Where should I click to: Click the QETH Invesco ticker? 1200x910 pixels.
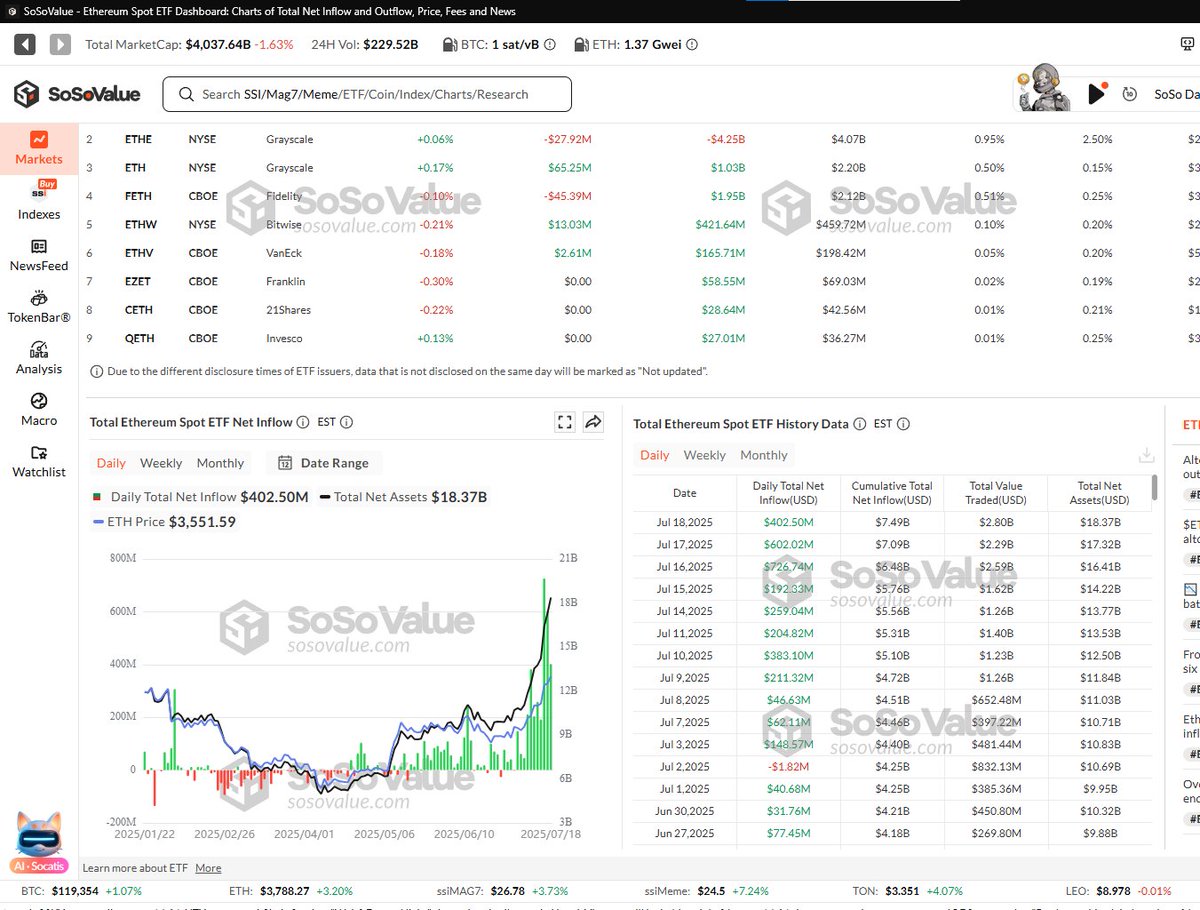coord(138,338)
